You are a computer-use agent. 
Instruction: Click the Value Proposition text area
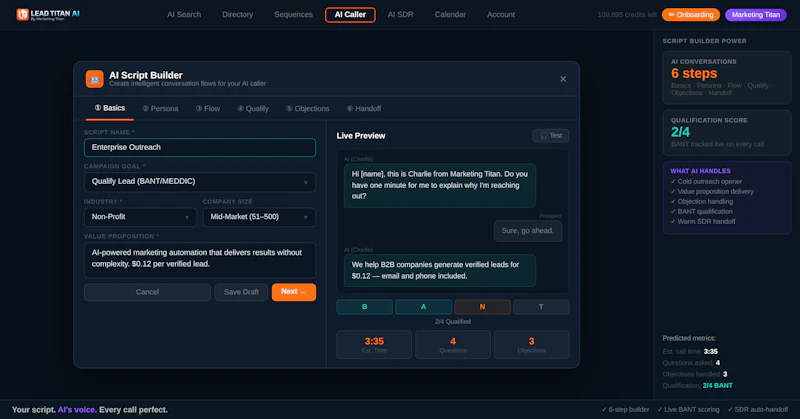(200, 259)
